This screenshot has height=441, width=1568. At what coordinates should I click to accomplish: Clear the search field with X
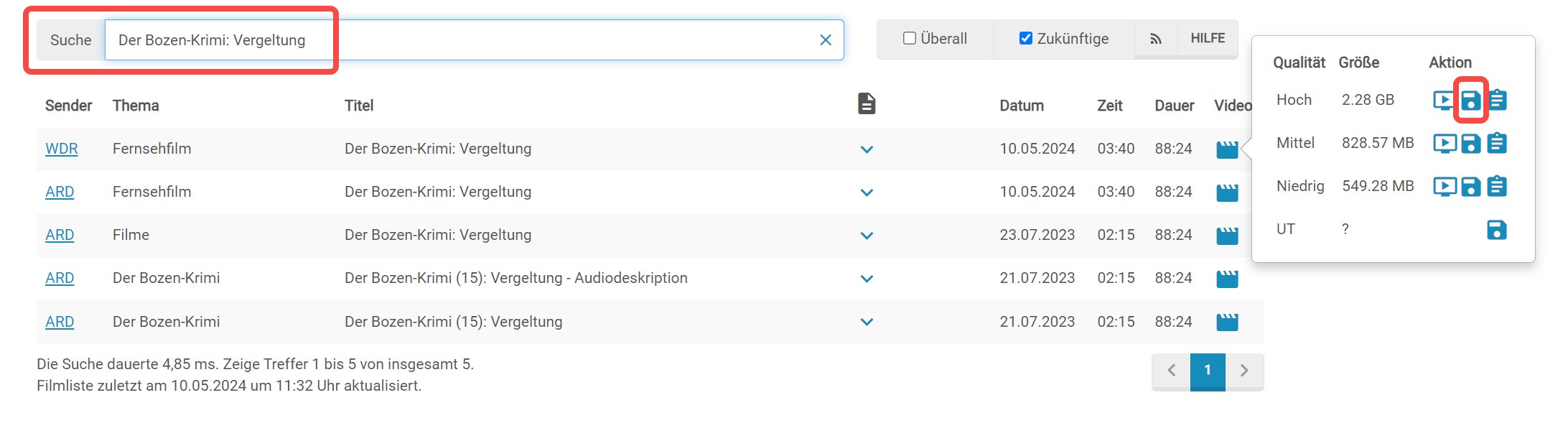point(826,40)
